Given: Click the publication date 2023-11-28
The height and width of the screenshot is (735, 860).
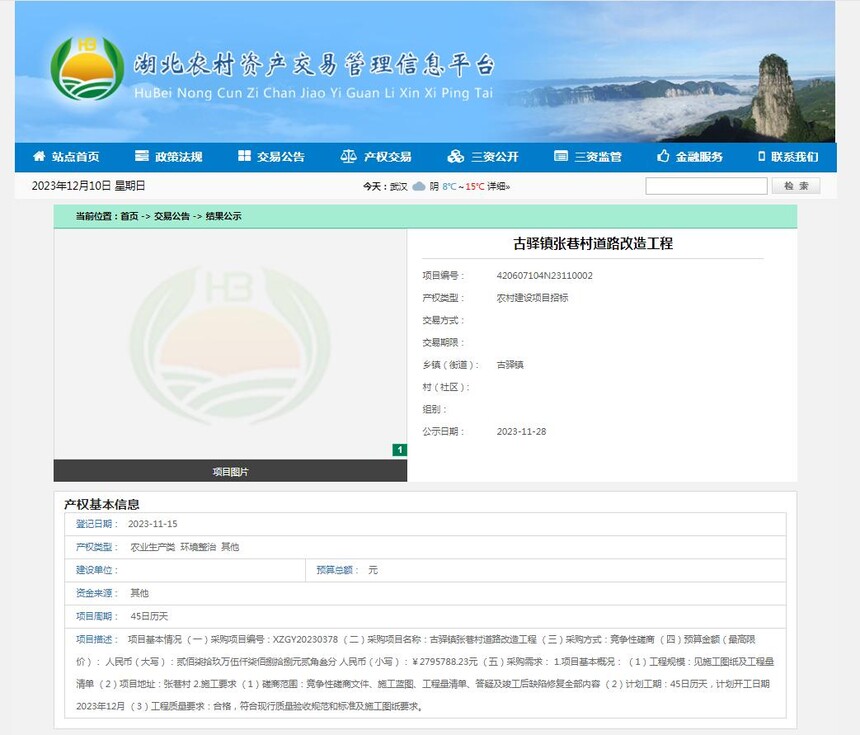Looking at the screenshot, I should pyautogui.click(x=522, y=432).
